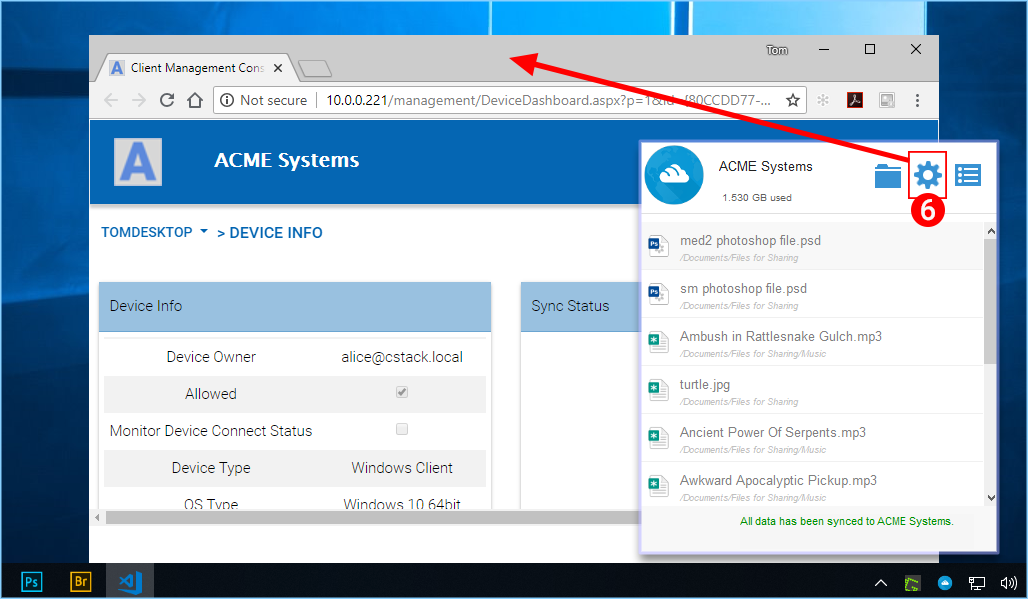Open Ancient Power Of Serpents.mp3 entry
This screenshot has width=1028, height=599.
pyautogui.click(x=812, y=438)
